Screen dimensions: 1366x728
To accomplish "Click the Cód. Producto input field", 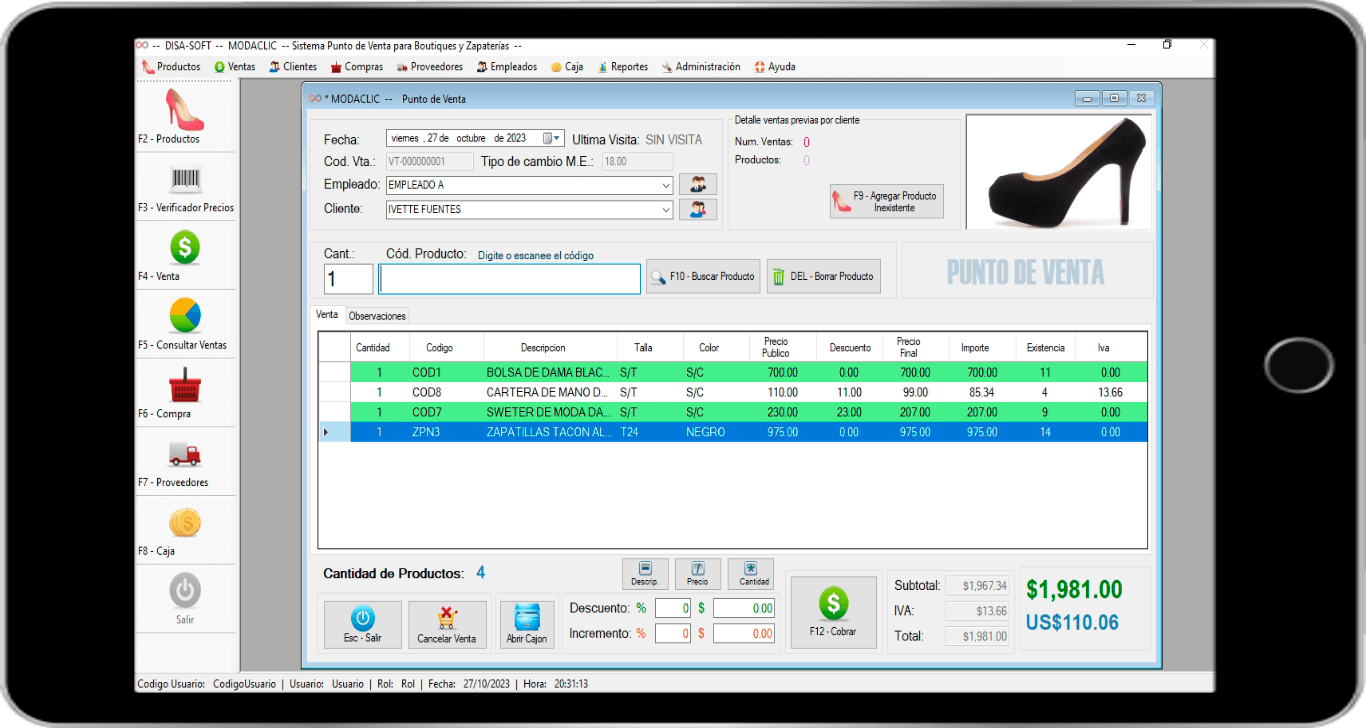I will point(510,279).
